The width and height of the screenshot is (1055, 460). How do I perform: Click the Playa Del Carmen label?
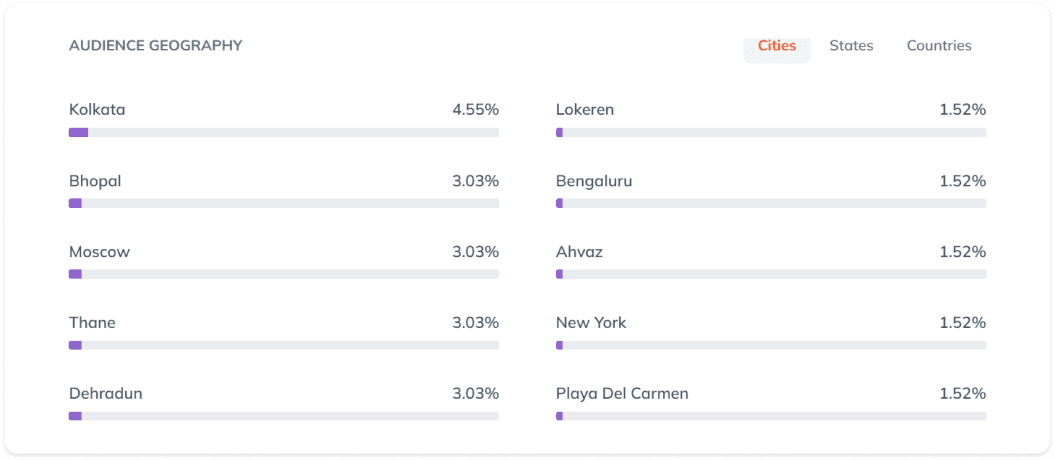coord(622,394)
